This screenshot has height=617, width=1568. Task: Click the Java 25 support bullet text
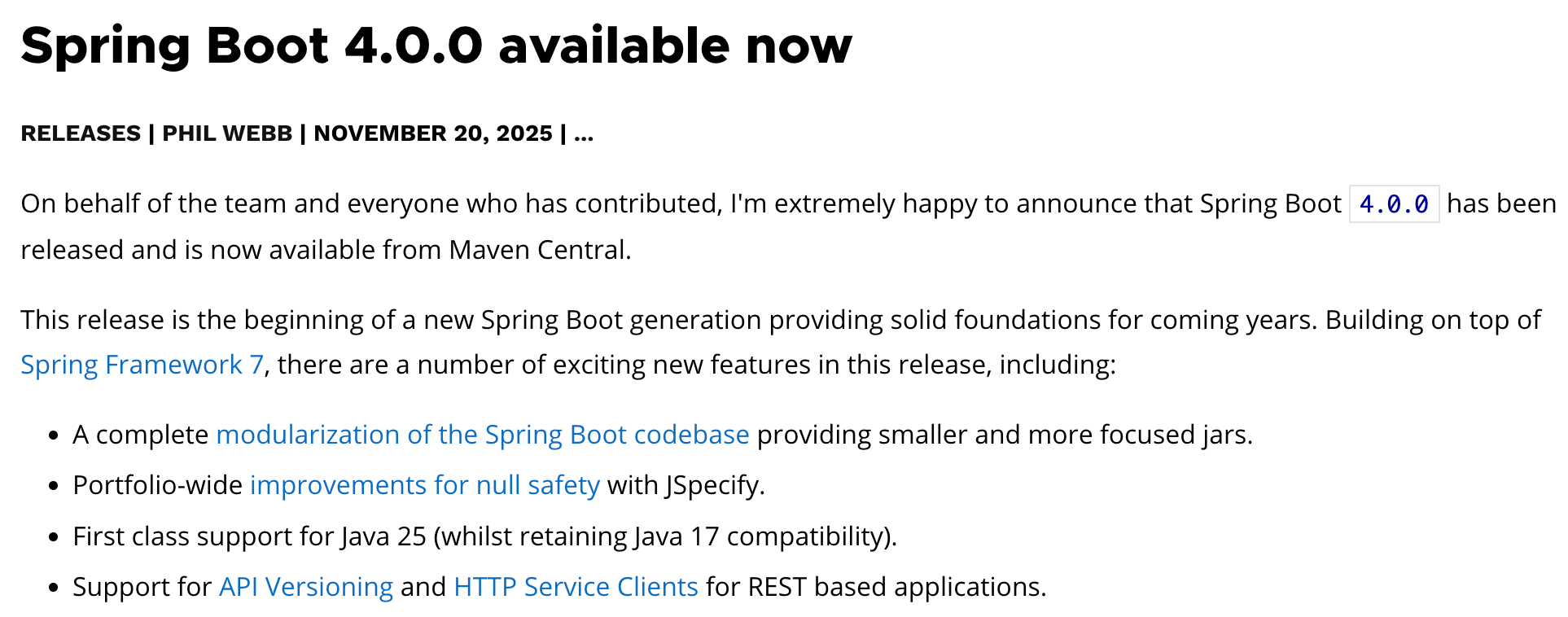[484, 536]
